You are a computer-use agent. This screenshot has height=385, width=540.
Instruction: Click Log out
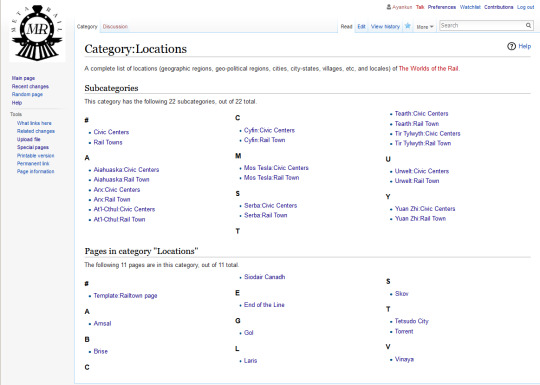[x=525, y=7]
